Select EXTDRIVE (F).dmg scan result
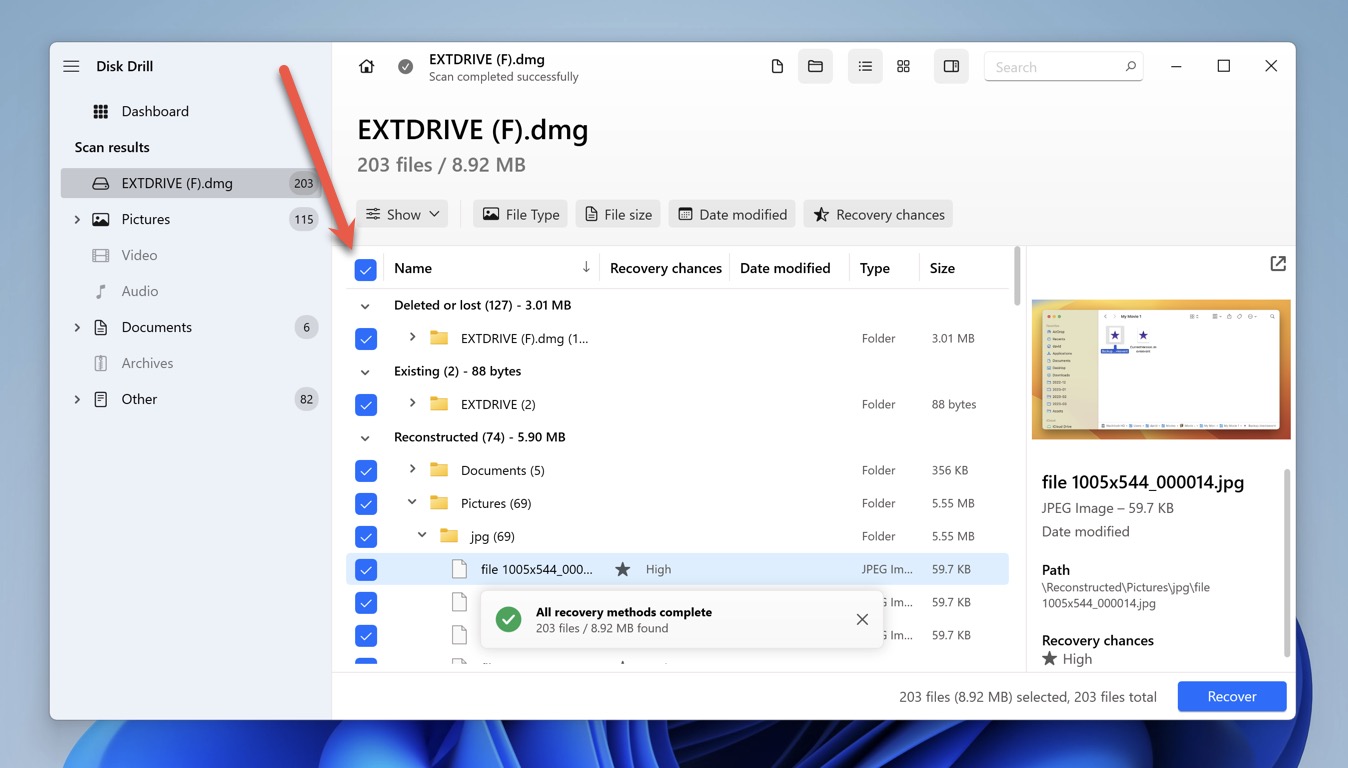This screenshot has width=1348, height=768. [x=190, y=183]
